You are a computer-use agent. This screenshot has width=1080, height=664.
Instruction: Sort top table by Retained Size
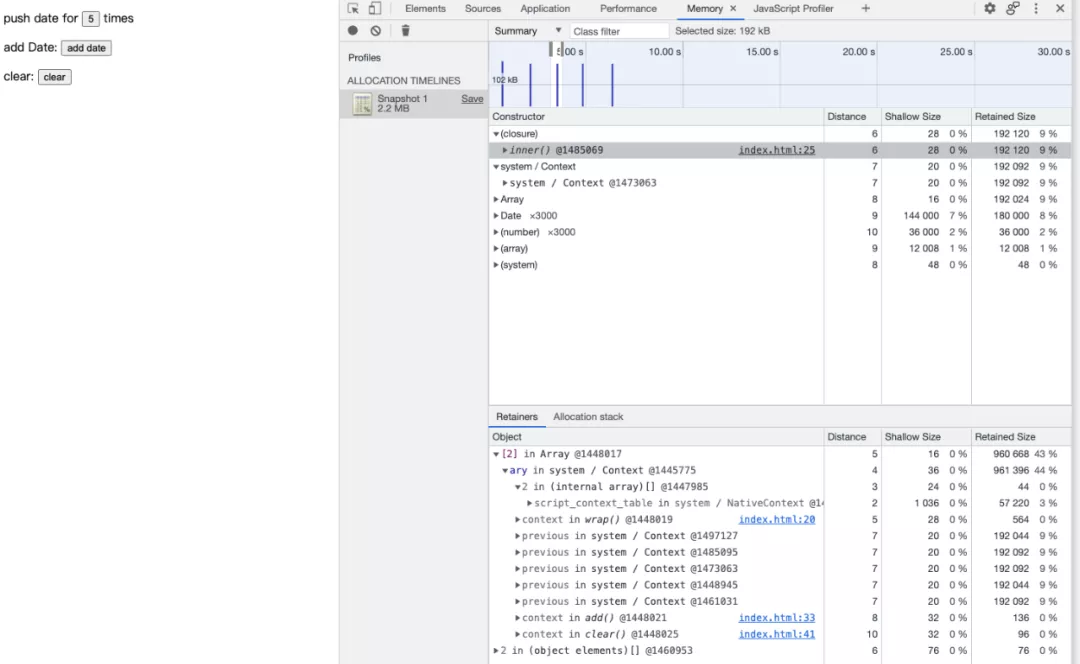(x=1021, y=116)
